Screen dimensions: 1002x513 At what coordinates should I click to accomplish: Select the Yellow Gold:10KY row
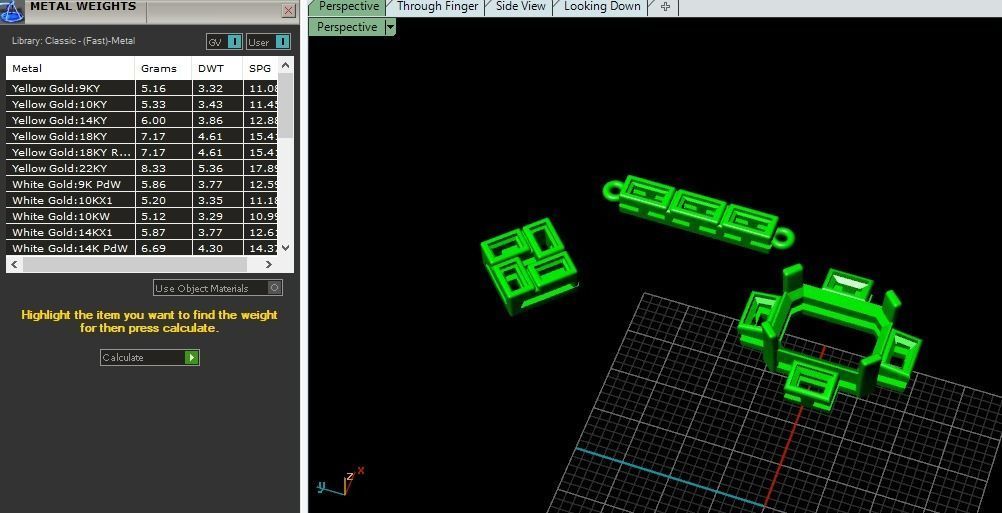point(142,104)
